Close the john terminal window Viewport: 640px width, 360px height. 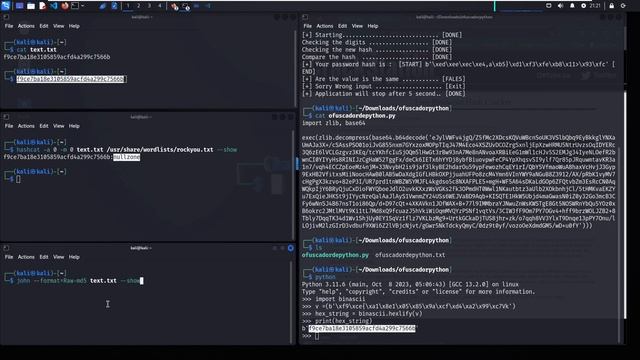pyautogui.click(x=291, y=248)
